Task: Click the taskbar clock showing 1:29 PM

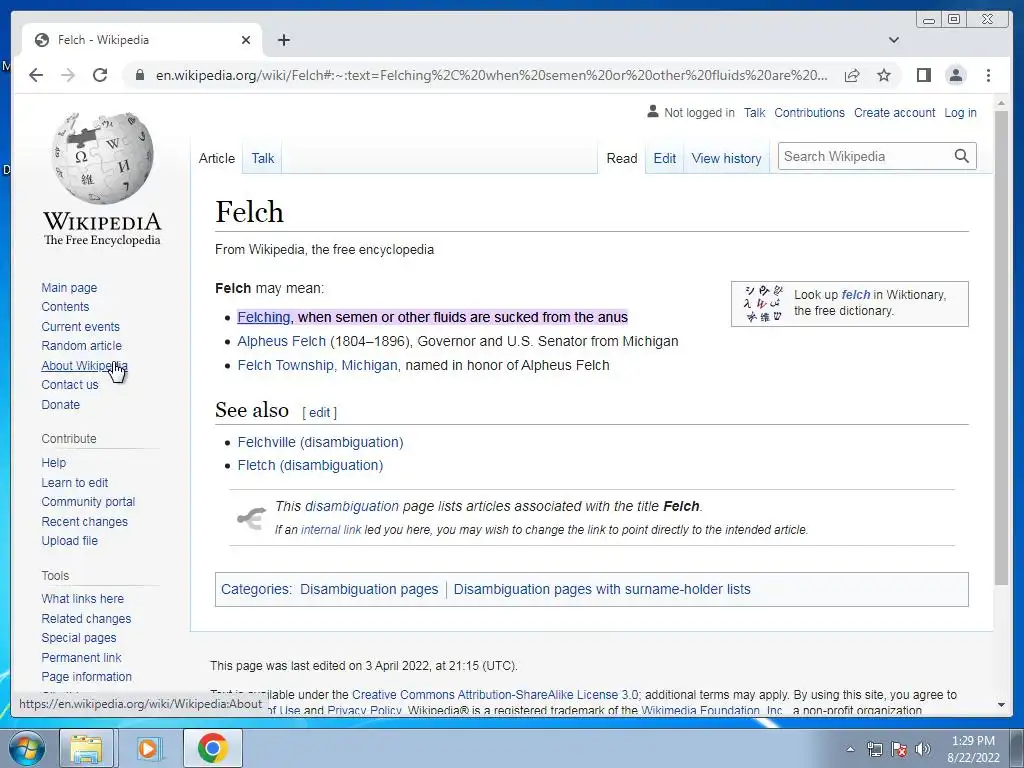Action: coord(973,749)
